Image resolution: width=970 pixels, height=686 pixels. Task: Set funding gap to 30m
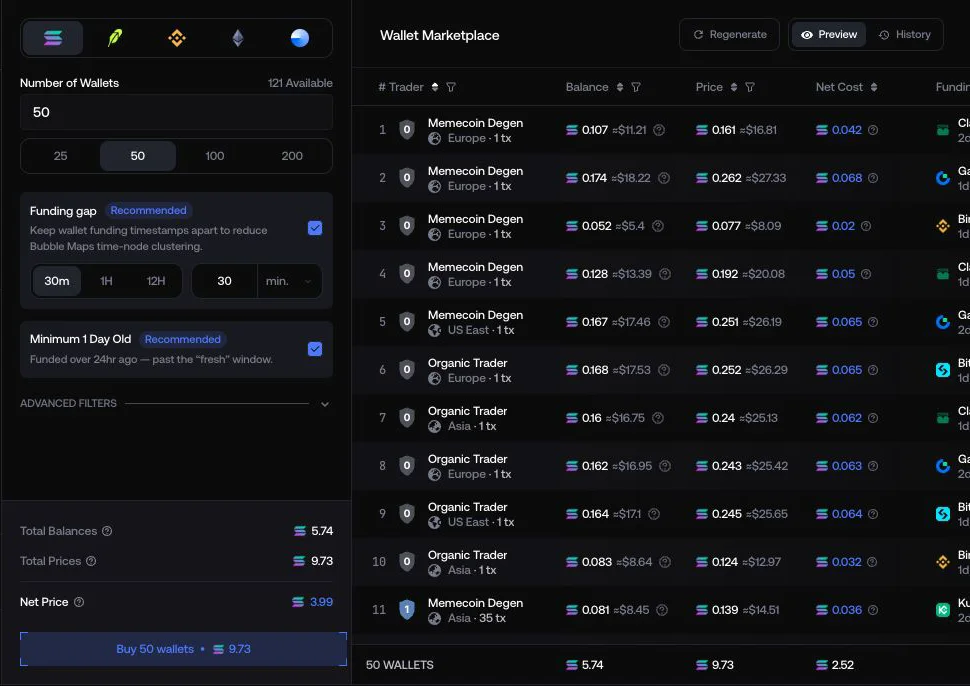click(57, 281)
